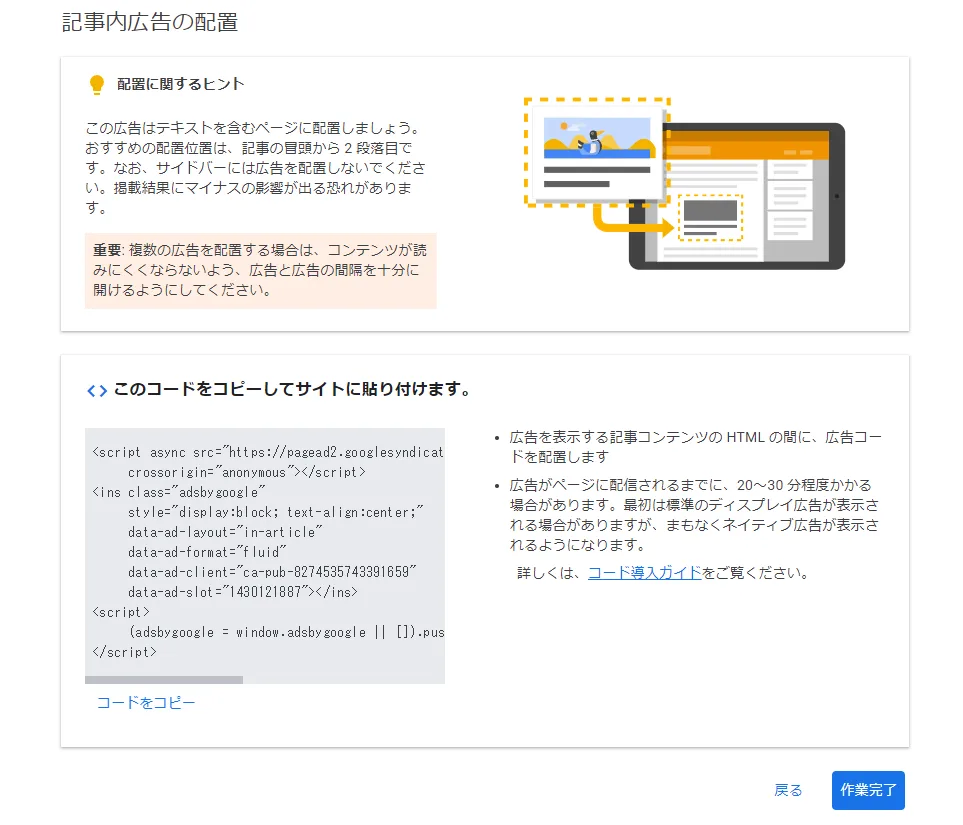Click the code box horizontal scrollbar thumb
This screenshot has height=825, width=963.
click(164, 680)
